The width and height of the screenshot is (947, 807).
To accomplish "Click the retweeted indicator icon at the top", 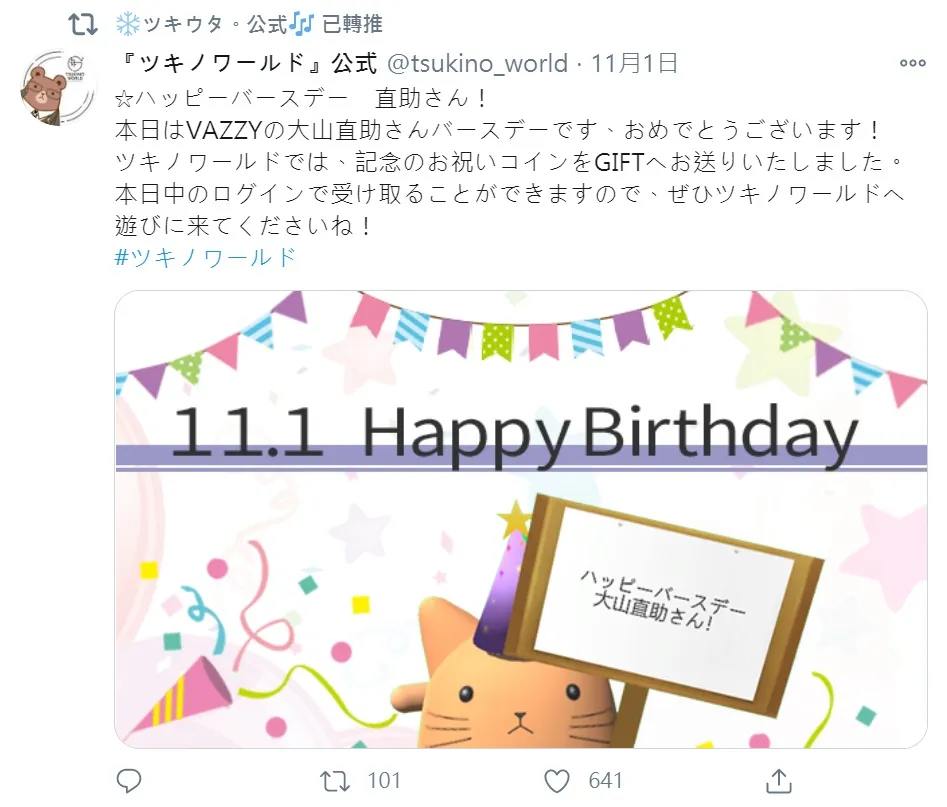I will 83,24.
